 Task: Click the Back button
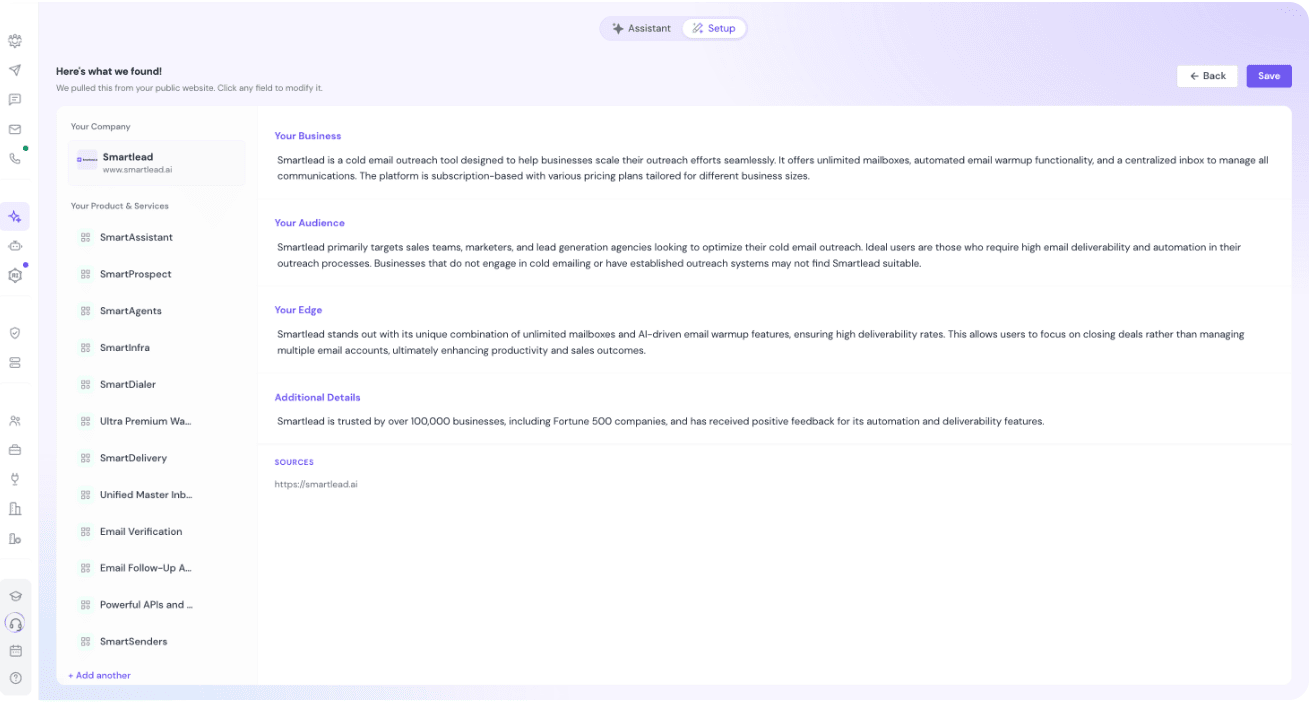(x=1207, y=76)
